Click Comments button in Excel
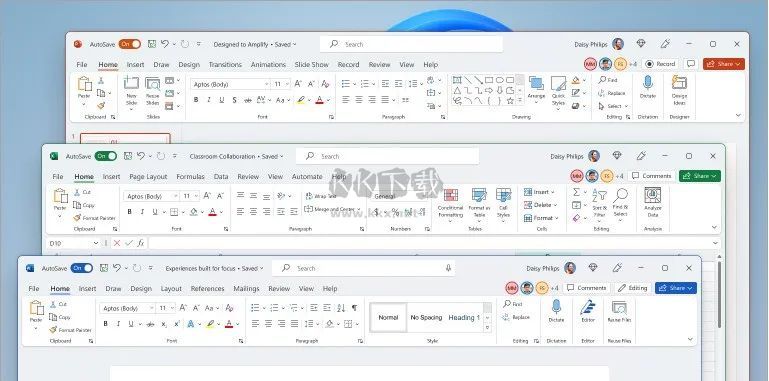769x381 pixels. pyautogui.click(x=651, y=176)
